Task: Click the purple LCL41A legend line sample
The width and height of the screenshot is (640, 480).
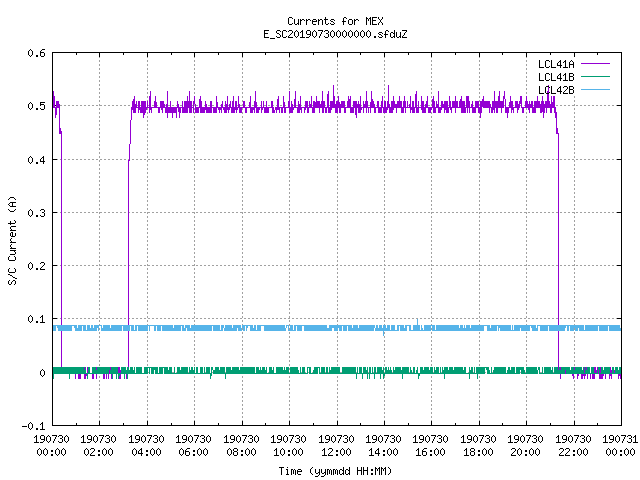Action: click(x=595, y=64)
